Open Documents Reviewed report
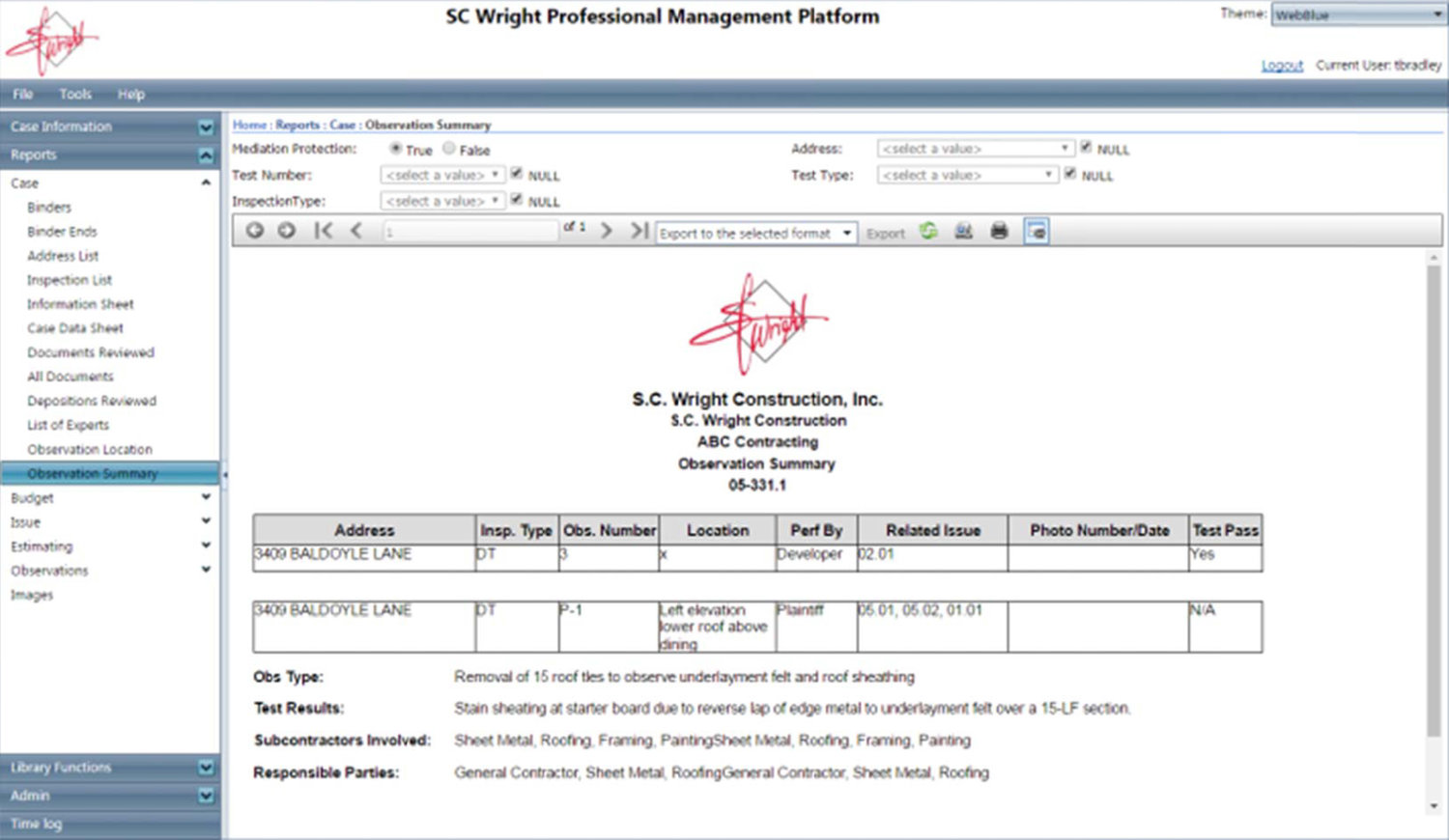Viewport: 1449px width, 840px height. pyautogui.click(x=91, y=352)
